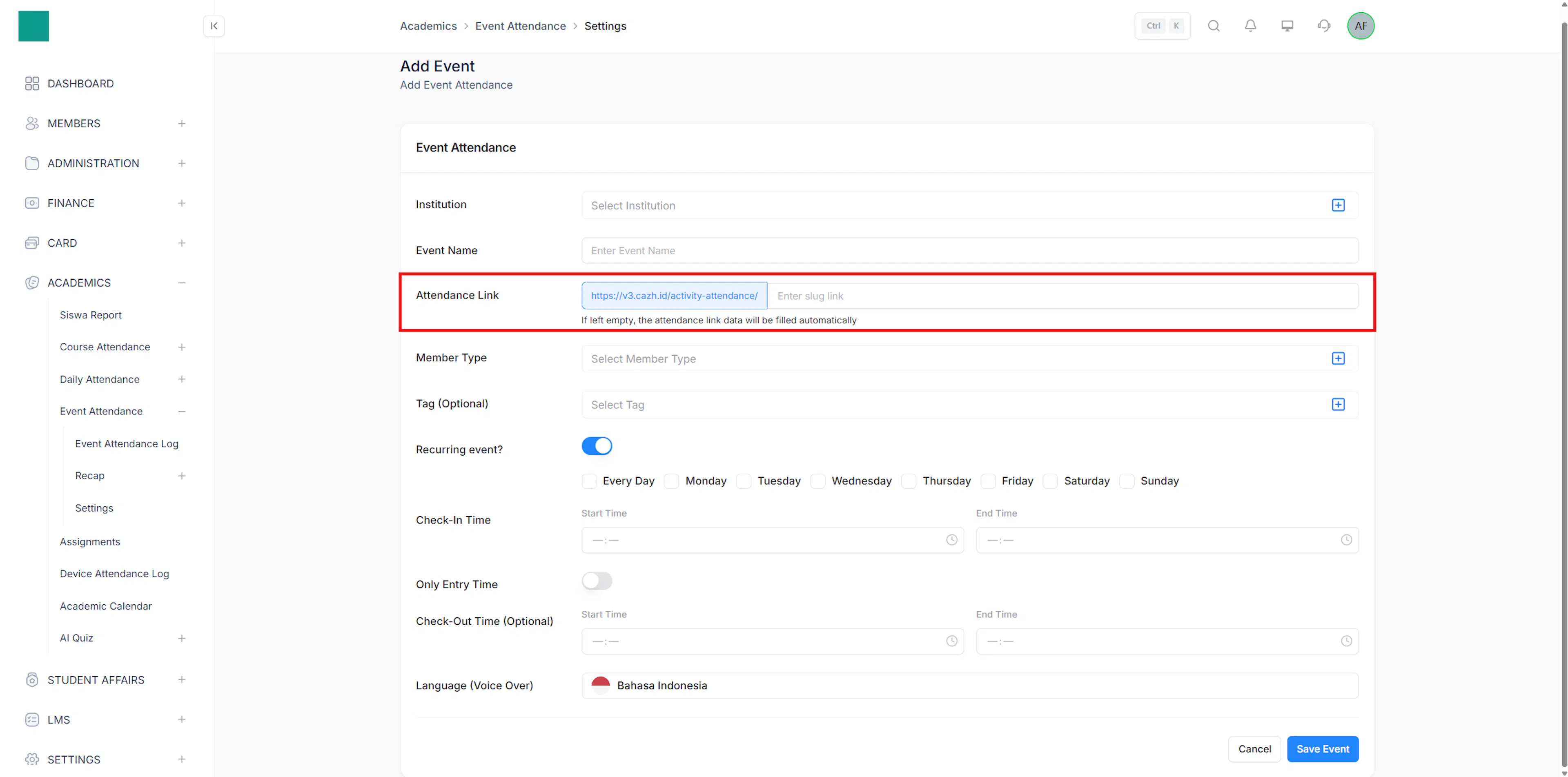Click the Event Name input field
Image resolution: width=1568 pixels, height=777 pixels.
click(970, 251)
